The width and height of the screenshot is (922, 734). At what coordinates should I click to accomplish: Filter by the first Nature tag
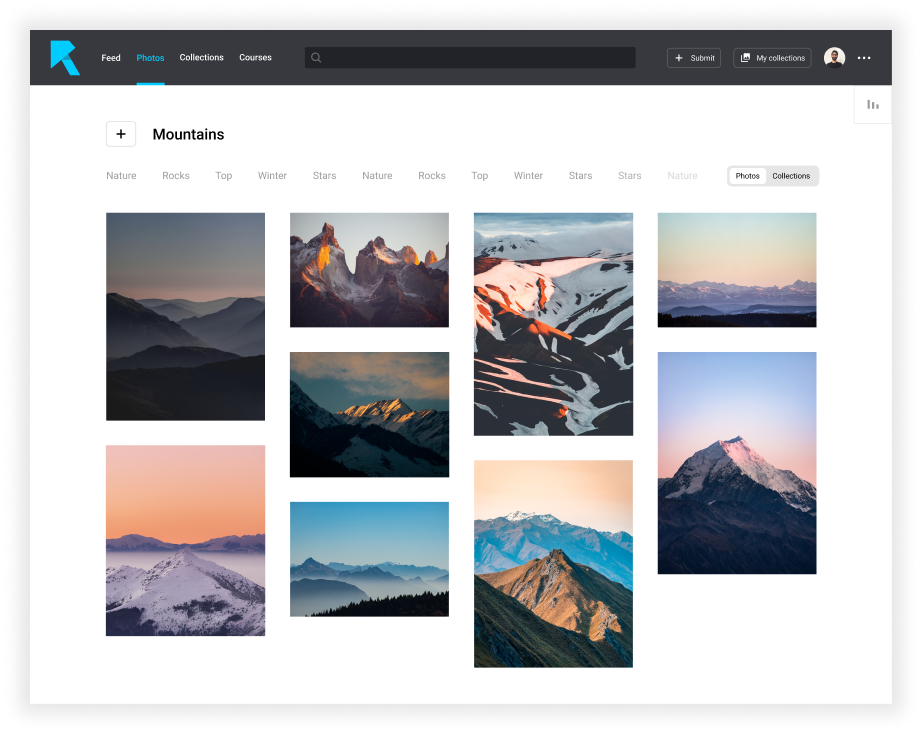(121, 176)
